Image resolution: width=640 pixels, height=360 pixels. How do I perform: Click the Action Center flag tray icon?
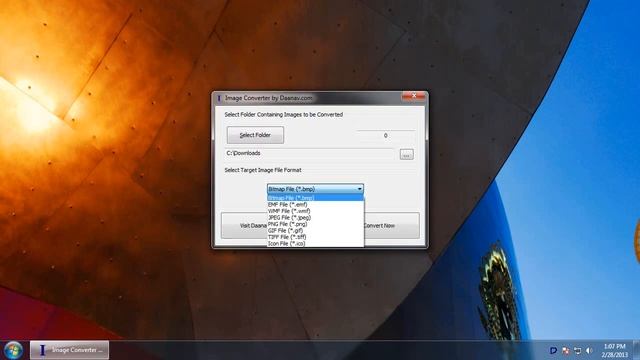565,351
